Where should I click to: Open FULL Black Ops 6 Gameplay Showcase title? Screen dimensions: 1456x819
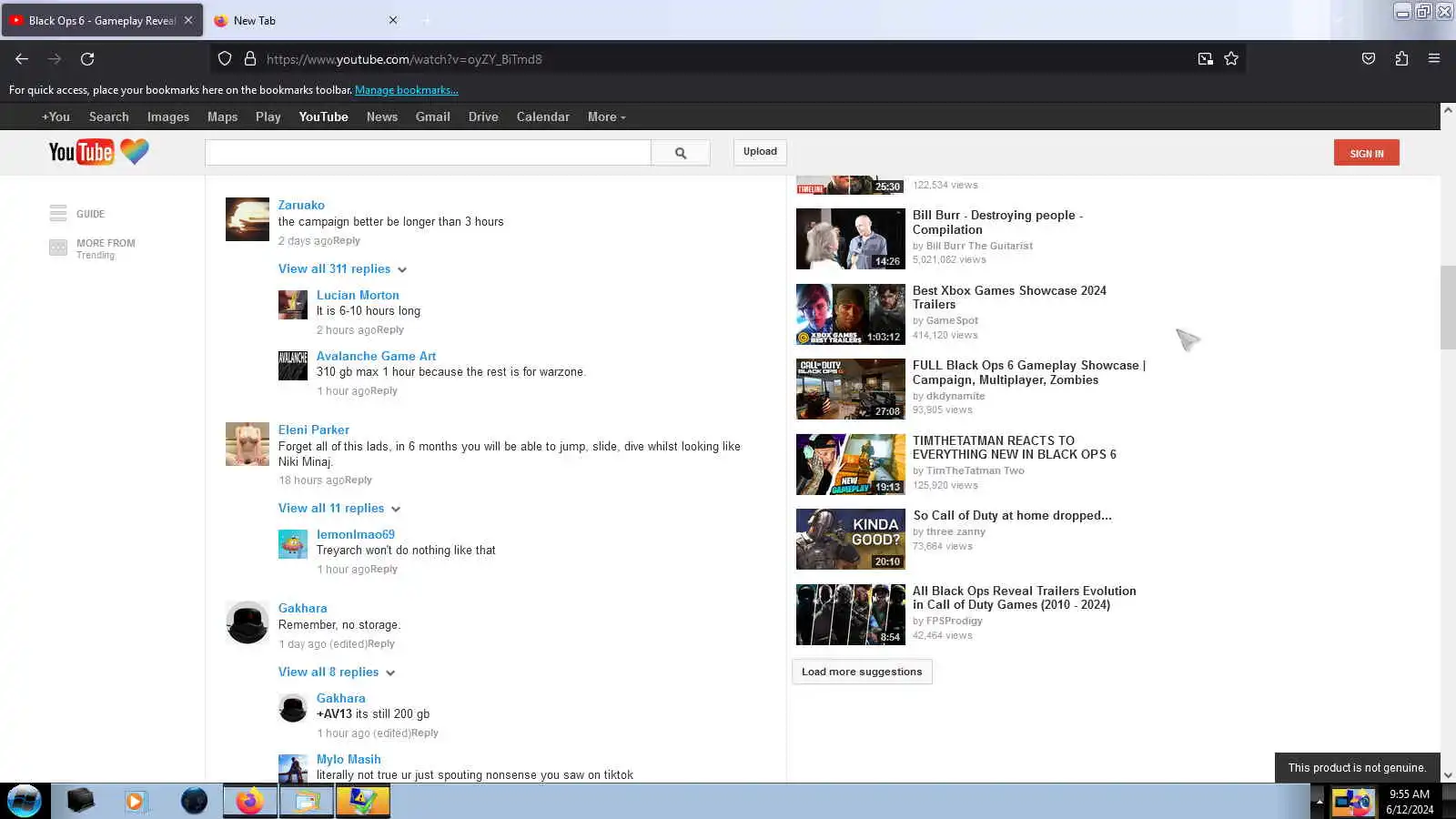point(1029,373)
